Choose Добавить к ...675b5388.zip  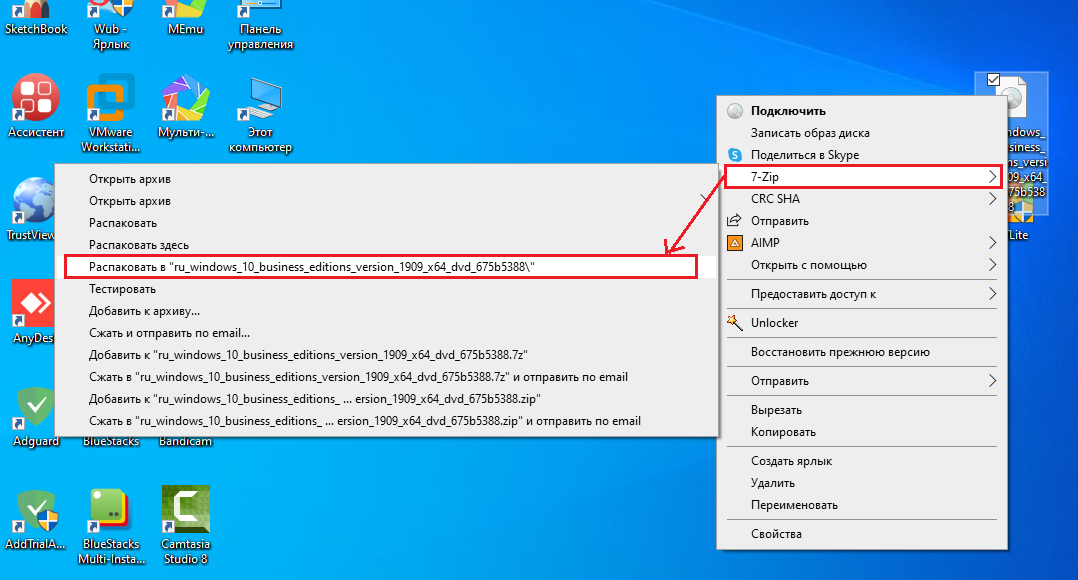pyautogui.click(x=386, y=399)
